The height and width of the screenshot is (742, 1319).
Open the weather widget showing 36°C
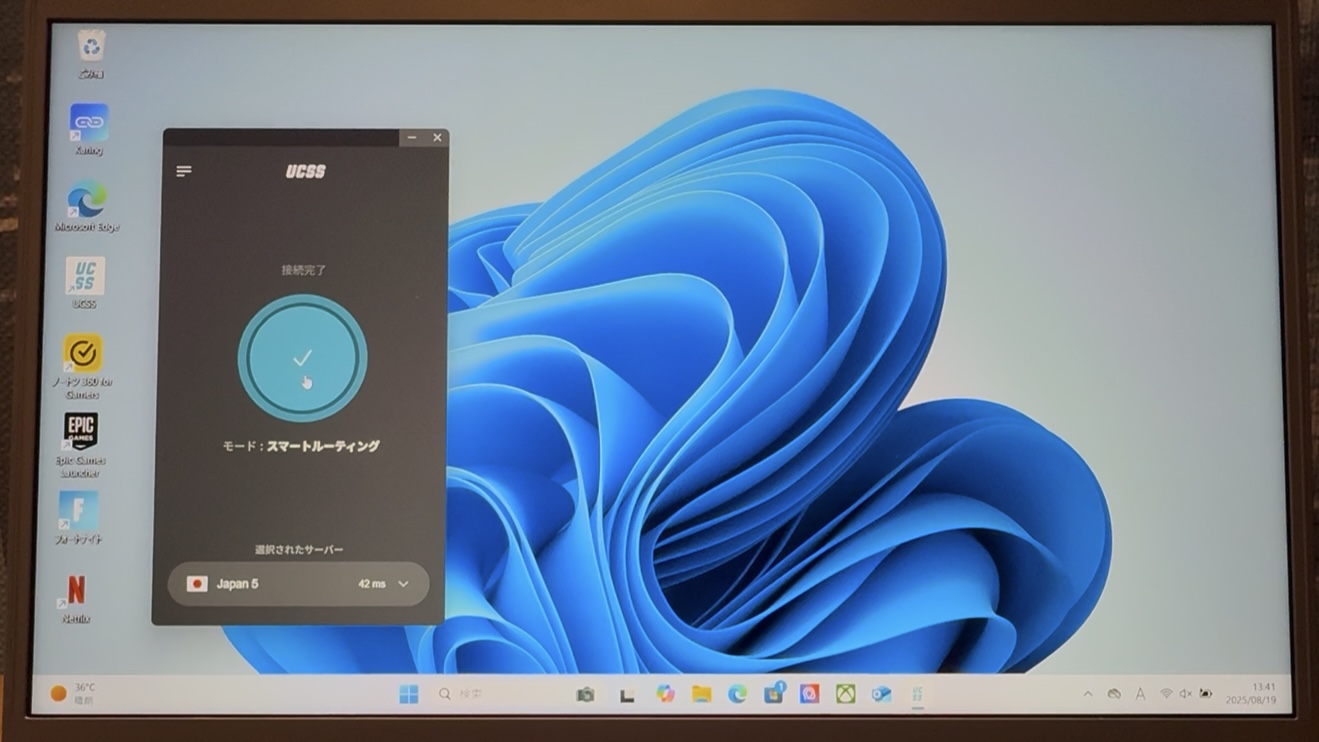(x=74, y=693)
